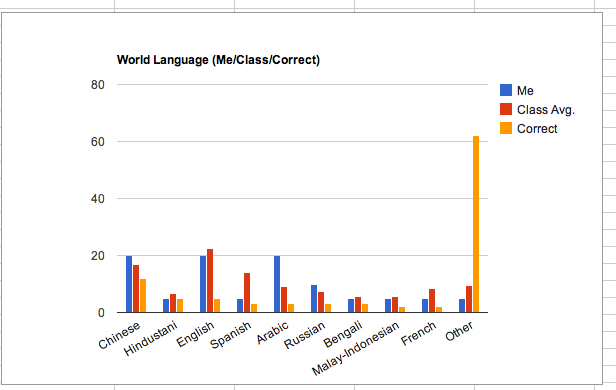Select the orange Chinese Correct bar

tap(143, 296)
